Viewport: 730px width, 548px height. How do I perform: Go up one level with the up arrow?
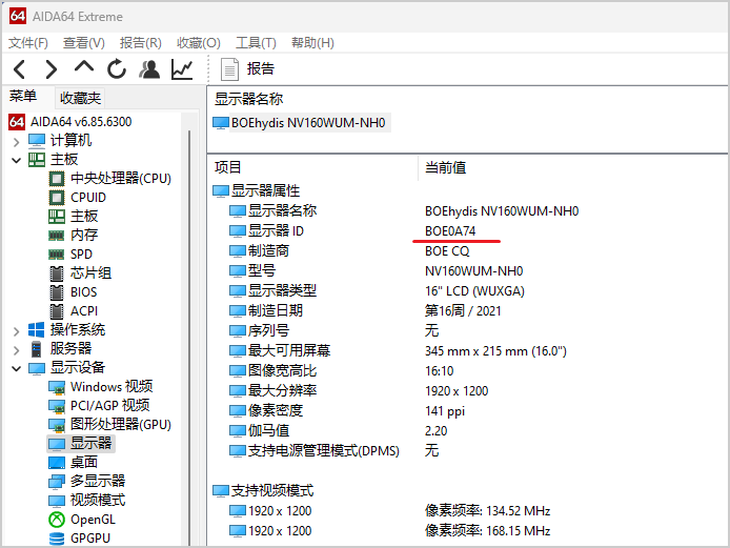(x=84, y=68)
